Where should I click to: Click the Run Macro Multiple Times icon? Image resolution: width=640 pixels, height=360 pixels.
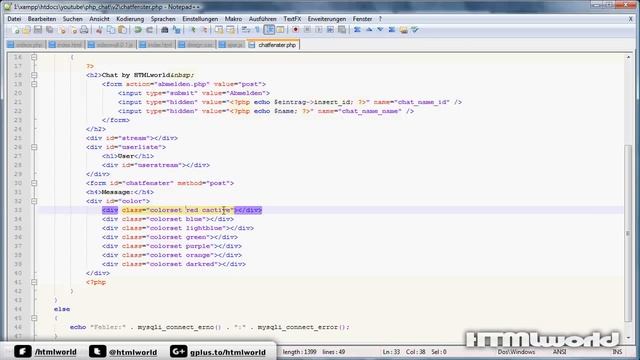(x=330, y=30)
